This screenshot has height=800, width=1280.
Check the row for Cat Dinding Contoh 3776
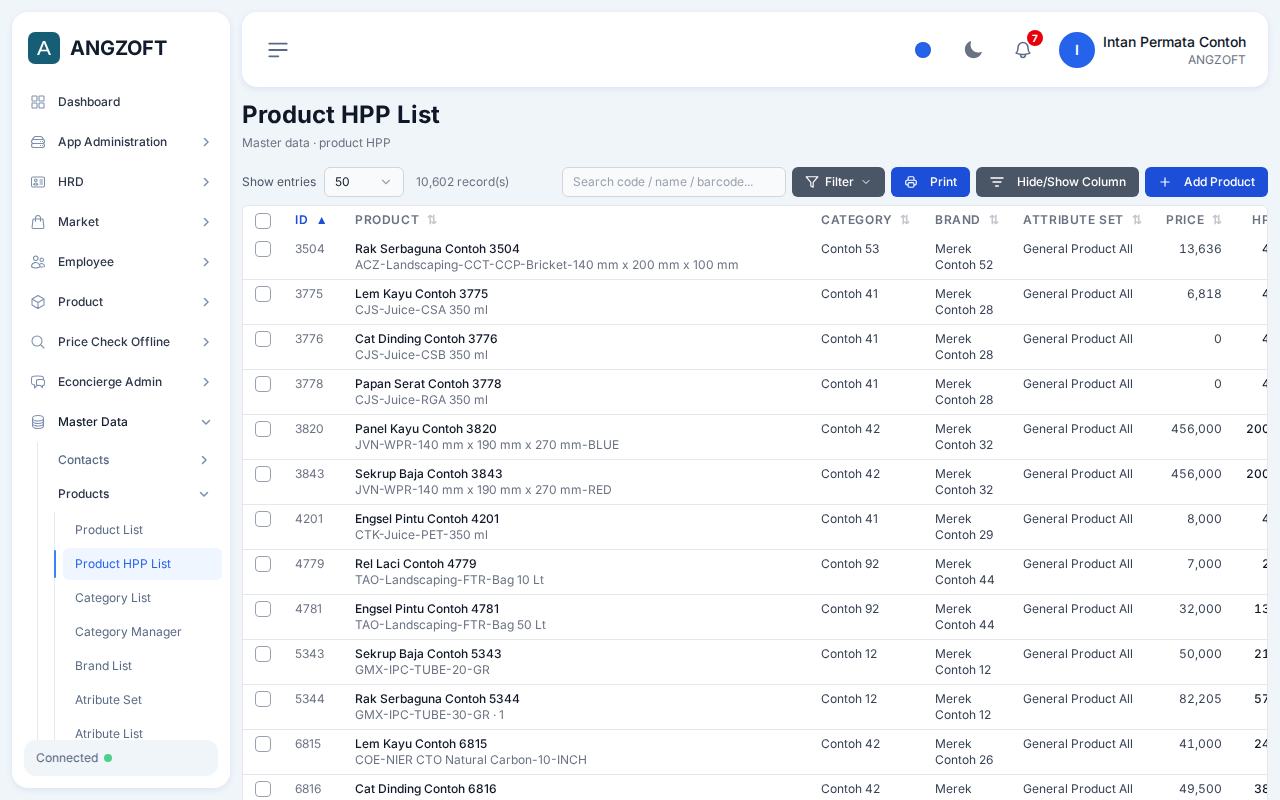coord(263,339)
